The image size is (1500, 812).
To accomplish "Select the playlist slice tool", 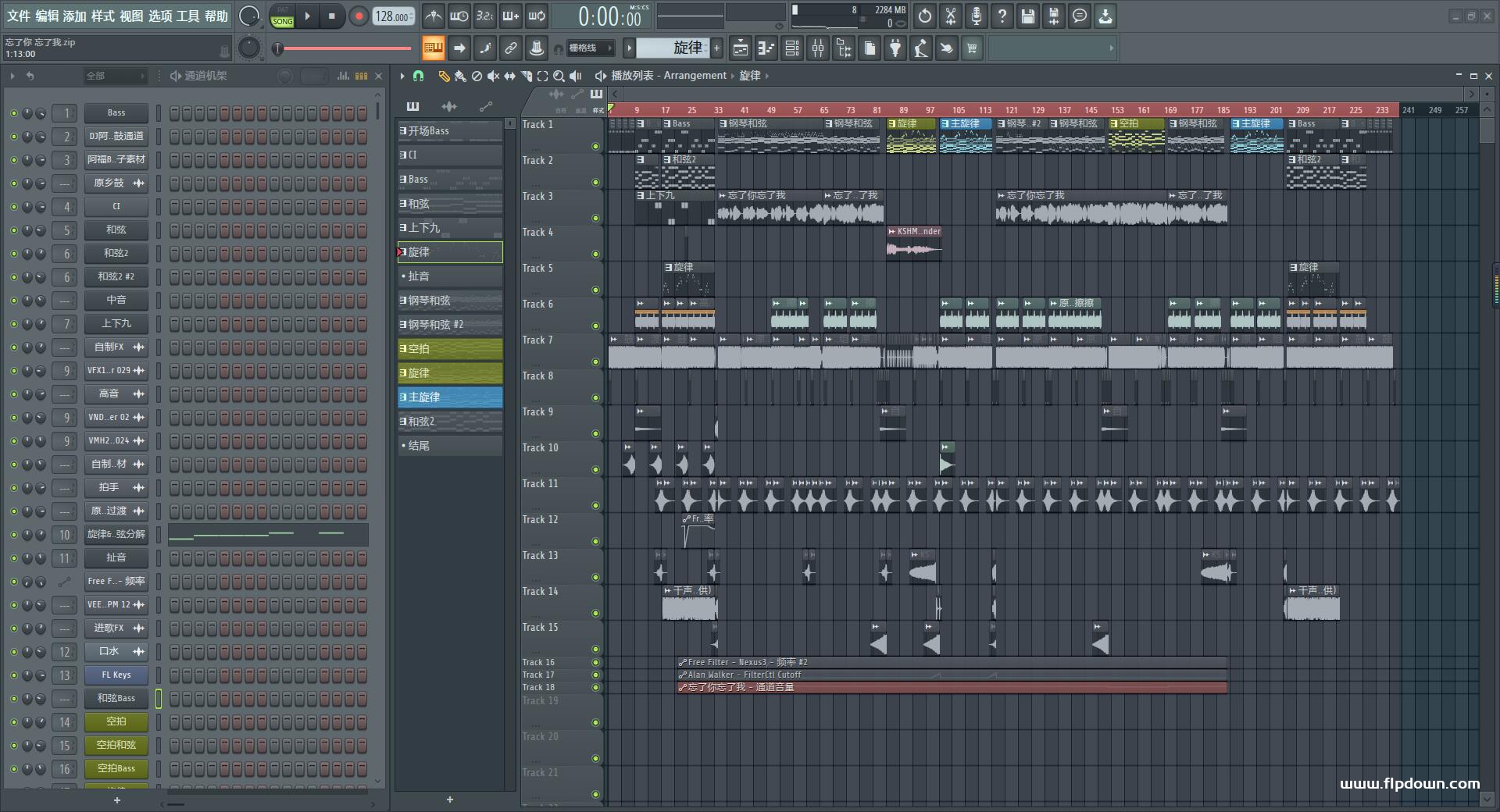I will pos(526,76).
